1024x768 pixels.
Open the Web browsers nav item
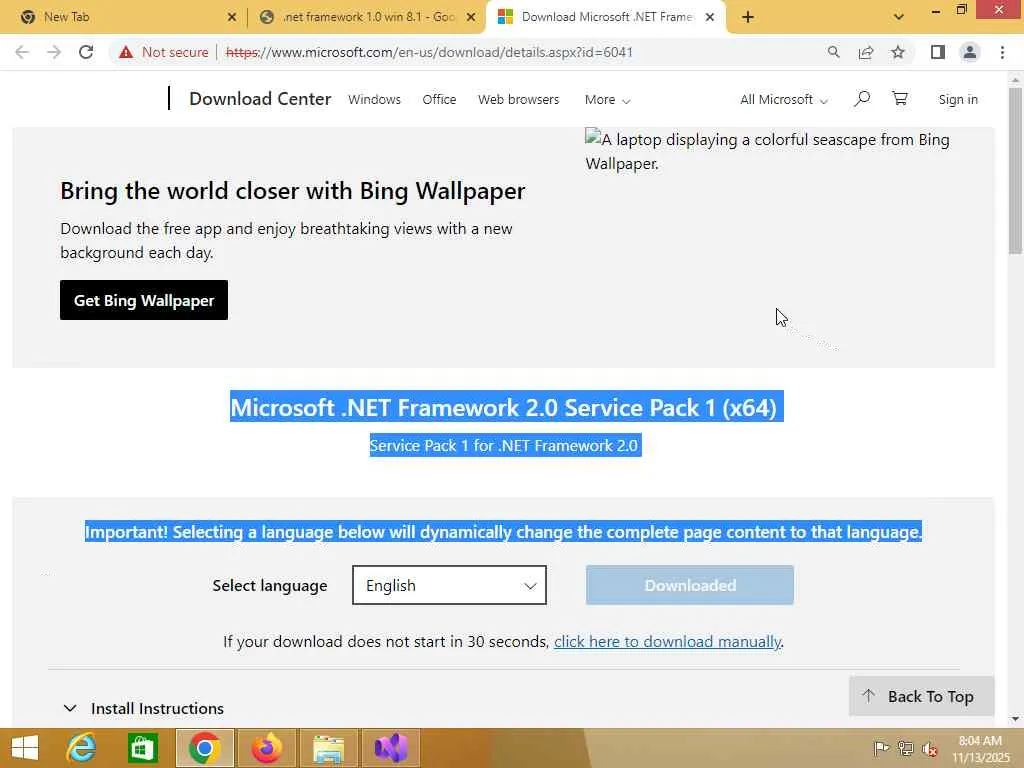point(519,99)
